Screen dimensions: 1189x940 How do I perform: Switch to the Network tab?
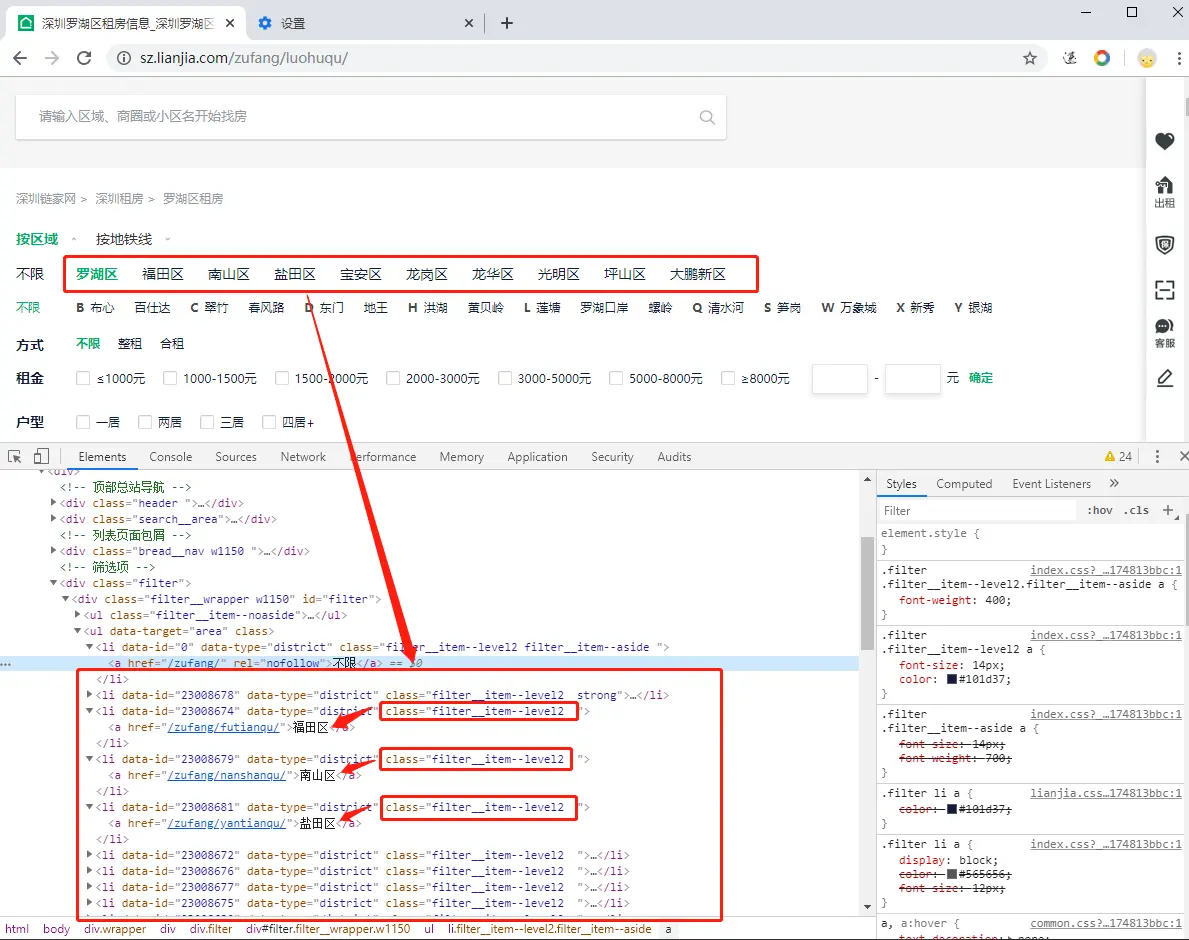(303, 456)
